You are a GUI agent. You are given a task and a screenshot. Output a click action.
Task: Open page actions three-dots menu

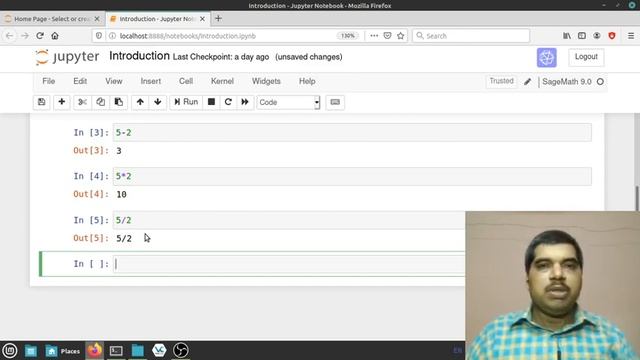pyautogui.click(x=374, y=36)
